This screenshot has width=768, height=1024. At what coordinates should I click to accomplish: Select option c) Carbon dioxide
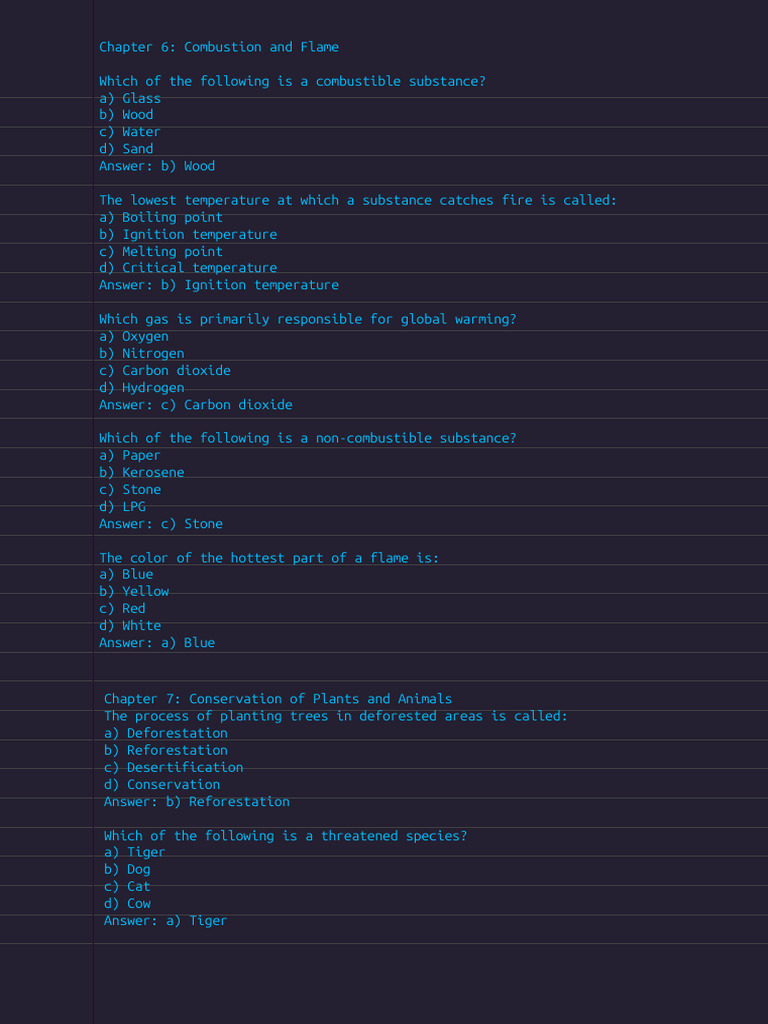point(165,370)
